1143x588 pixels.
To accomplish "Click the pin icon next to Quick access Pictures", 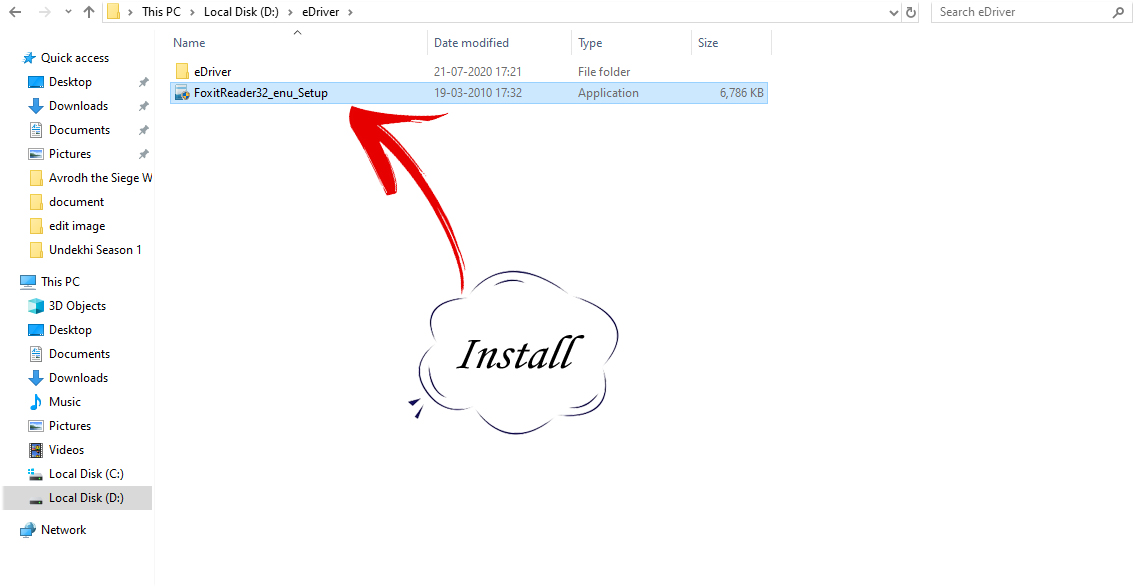I will coord(144,154).
